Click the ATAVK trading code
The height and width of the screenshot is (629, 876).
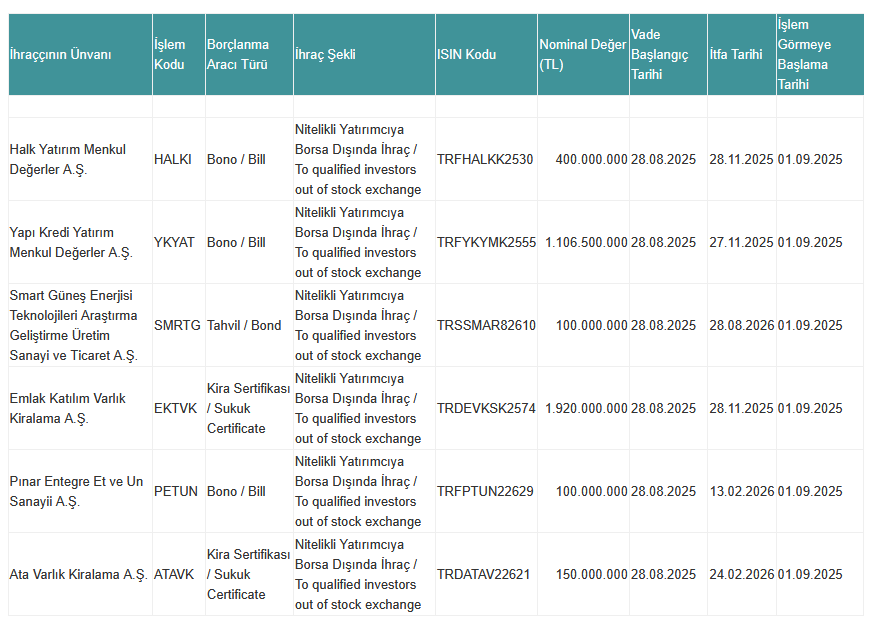tap(174, 574)
